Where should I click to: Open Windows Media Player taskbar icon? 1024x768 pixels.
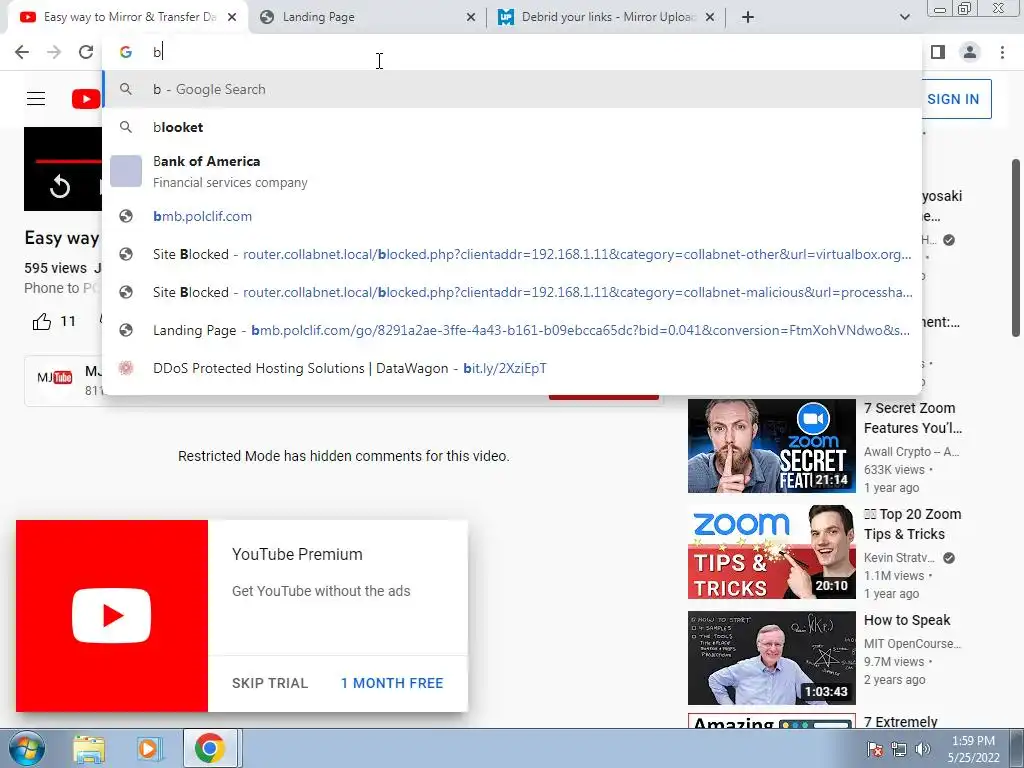pyautogui.click(x=148, y=748)
